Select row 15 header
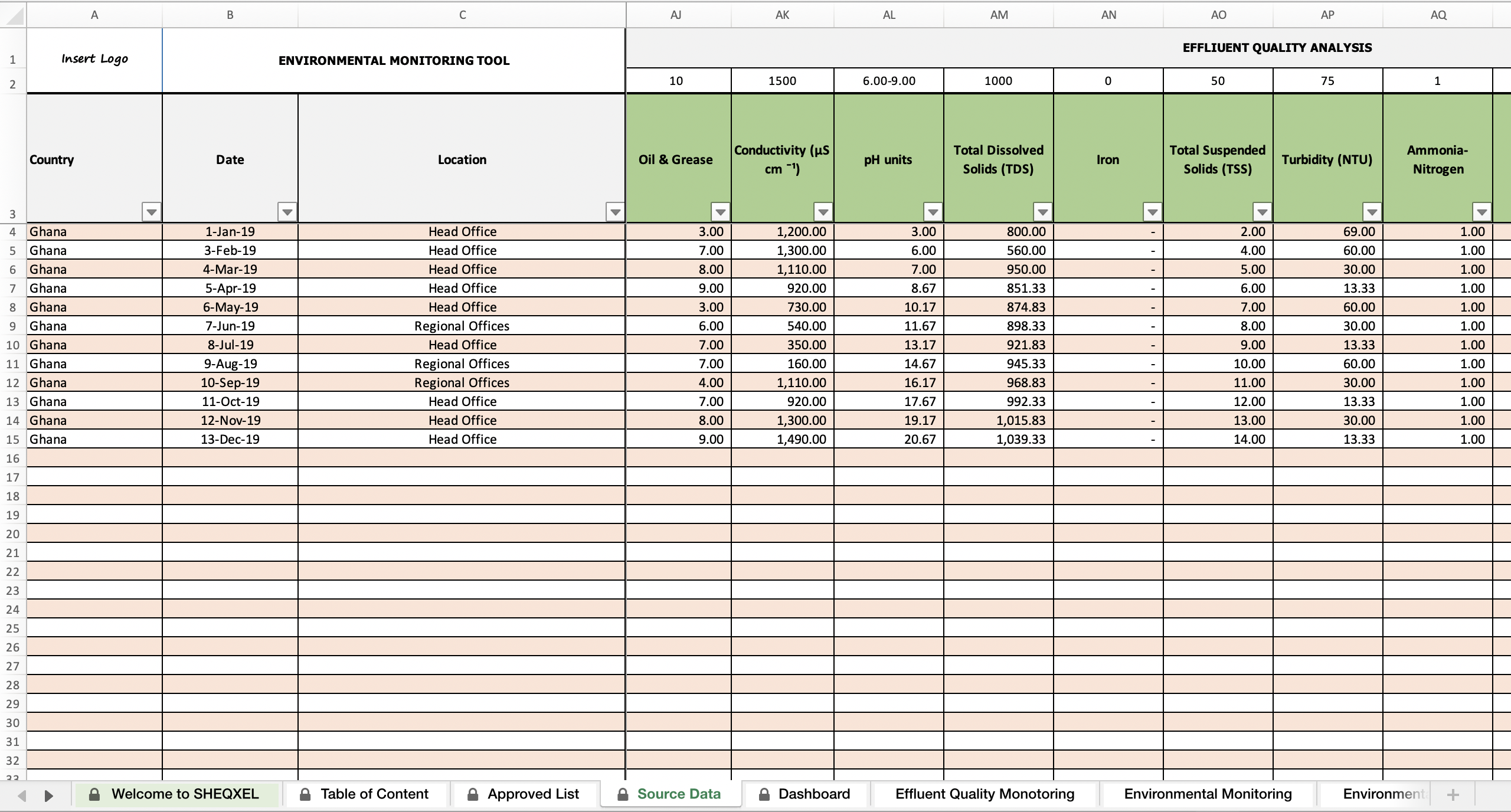The image size is (1511, 812). [x=13, y=440]
